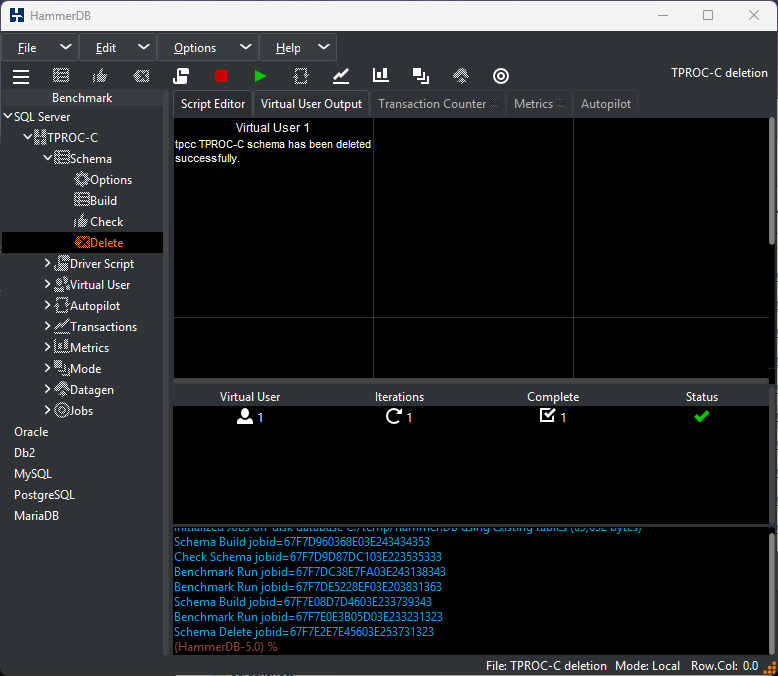
Task: Expand the Driver Script tree node
Action: (48, 263)
